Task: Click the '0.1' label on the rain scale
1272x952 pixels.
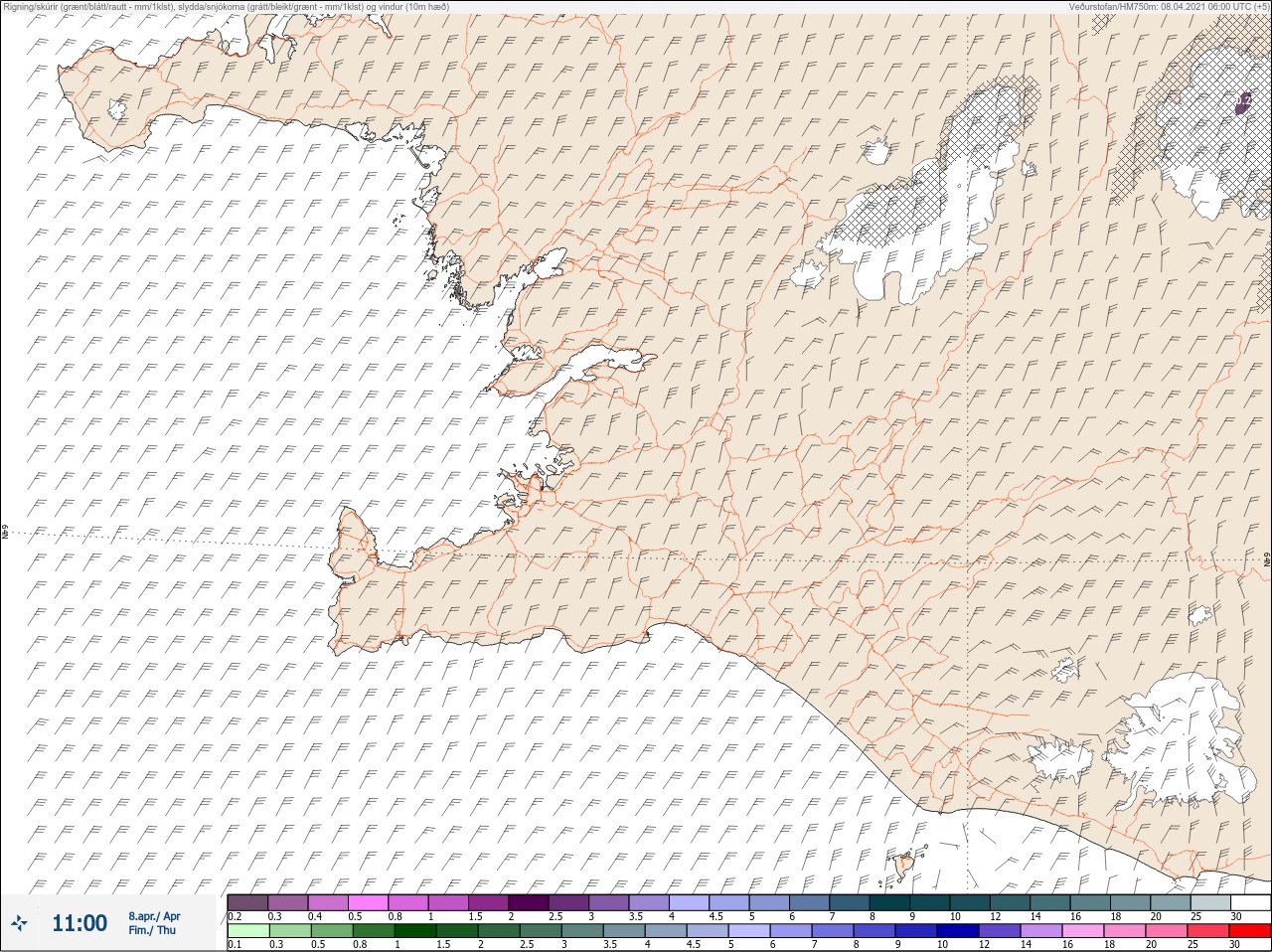Action: [235, 945]
